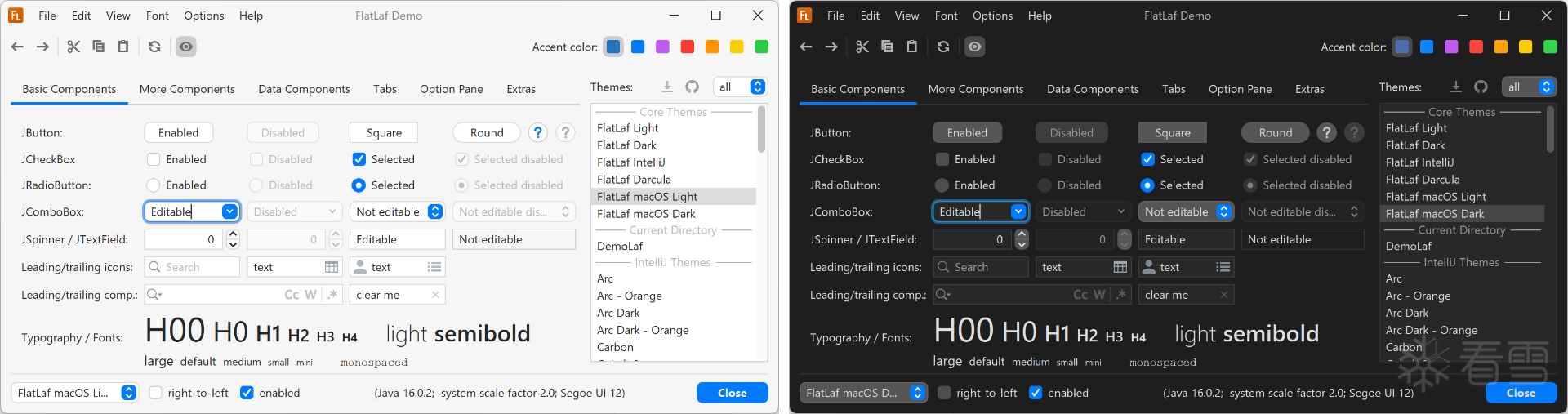This screenshot has width=1568, height=414.
Task: Click the Square button in light window
Action: (384, 132)
